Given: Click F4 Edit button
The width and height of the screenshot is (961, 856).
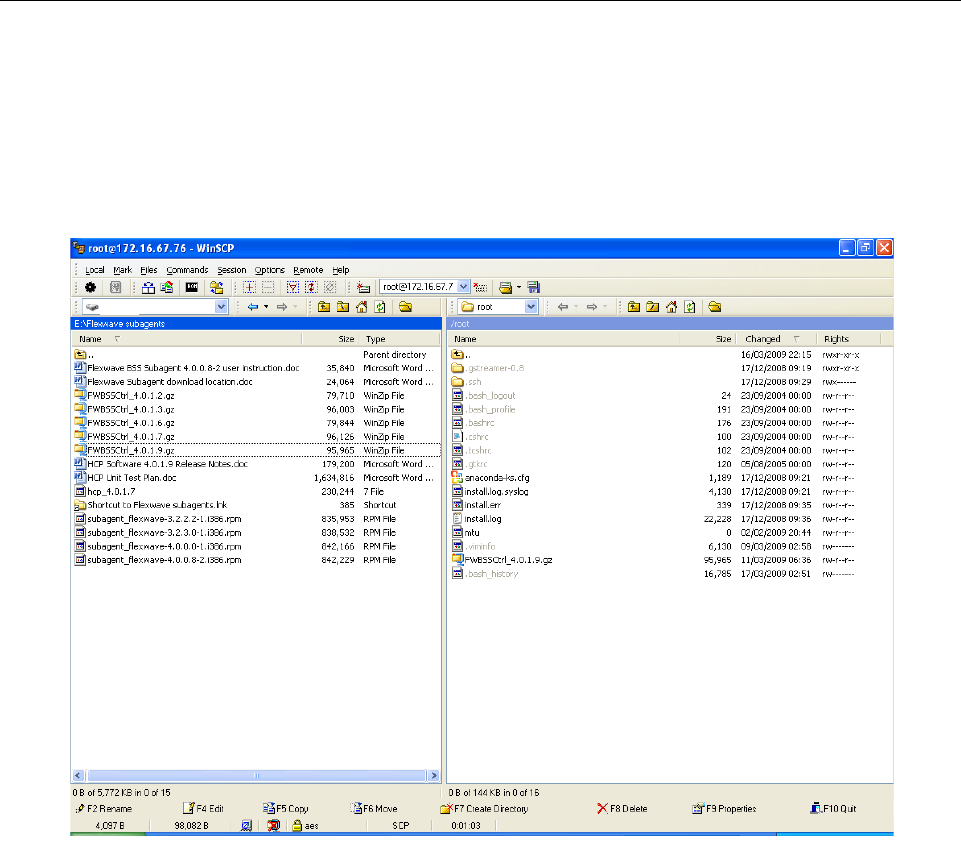Looking at the screenshot, I should 203,809.
